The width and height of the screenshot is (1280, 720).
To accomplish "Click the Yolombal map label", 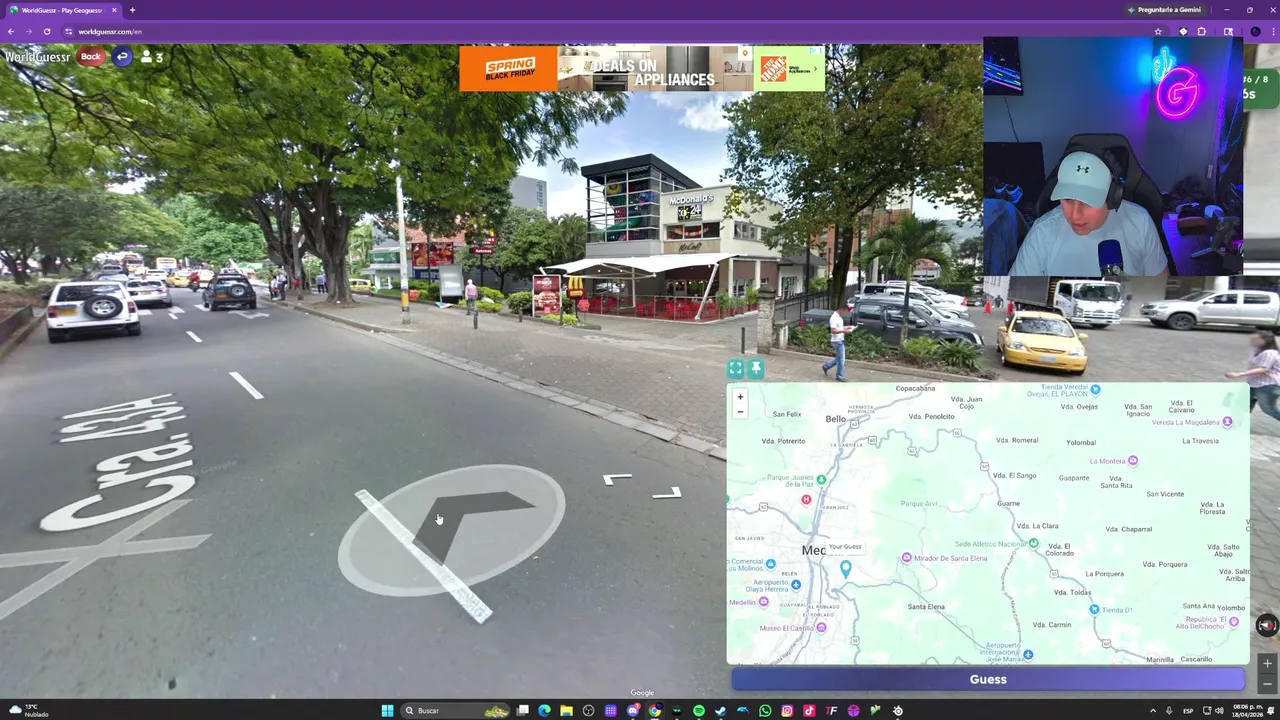I will (1081, 442).
